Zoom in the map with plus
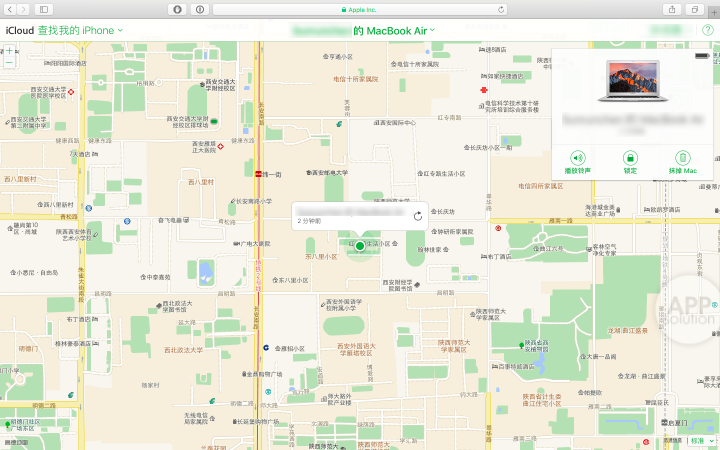This screenshot has height=450, width=720. pyautogui.click(x=9, y=51)
